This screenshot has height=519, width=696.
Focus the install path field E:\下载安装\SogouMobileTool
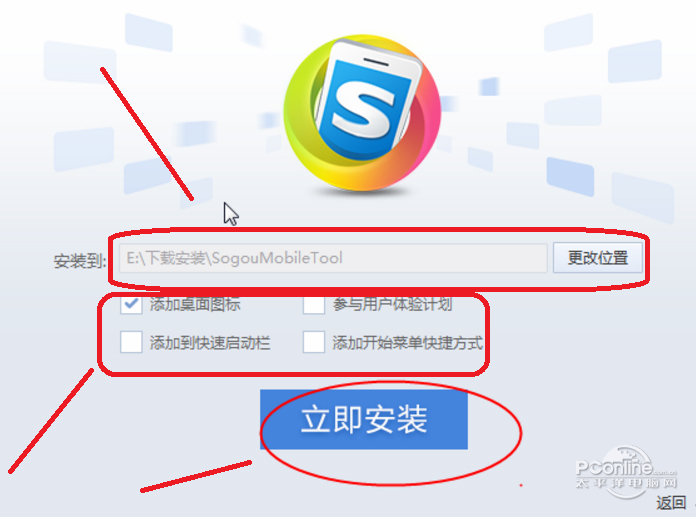[x=333, y=258]
